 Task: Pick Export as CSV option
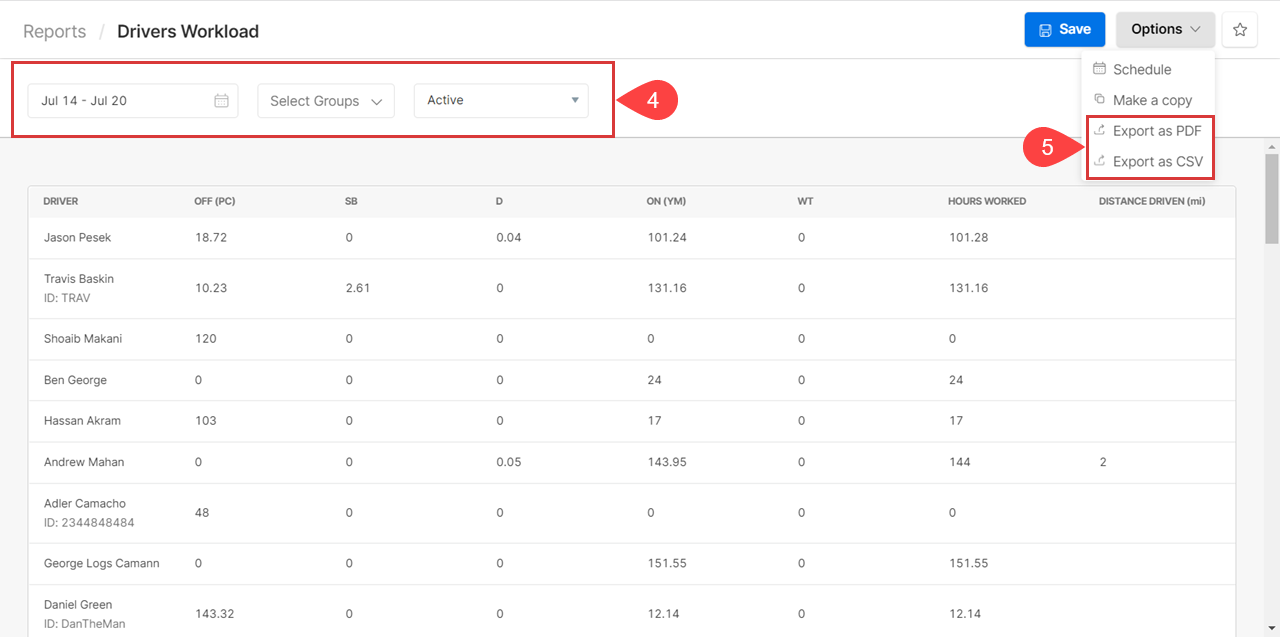(x=1157, y=162)
